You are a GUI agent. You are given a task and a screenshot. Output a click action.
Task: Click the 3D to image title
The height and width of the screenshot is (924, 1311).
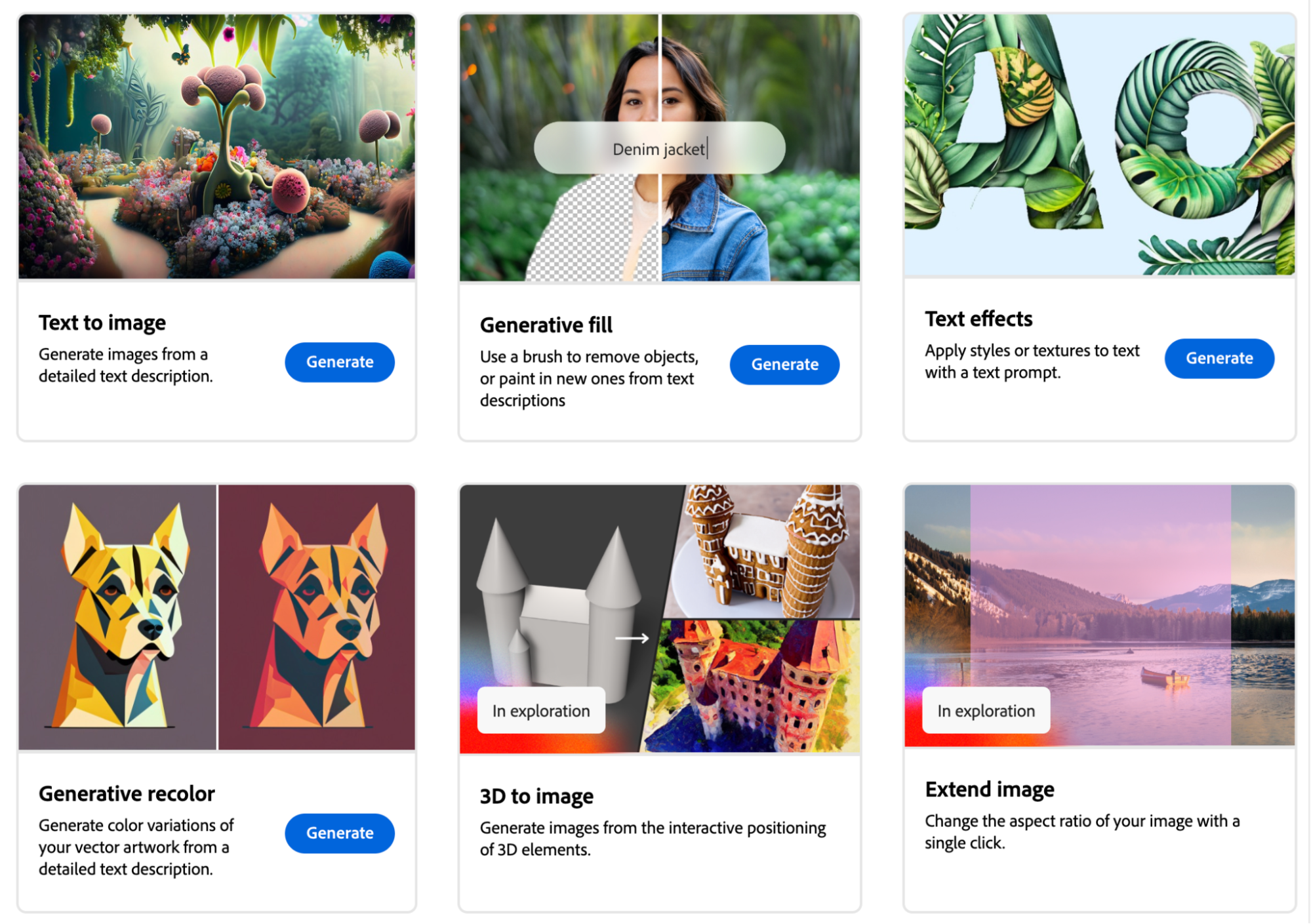[x=536, y=796]
